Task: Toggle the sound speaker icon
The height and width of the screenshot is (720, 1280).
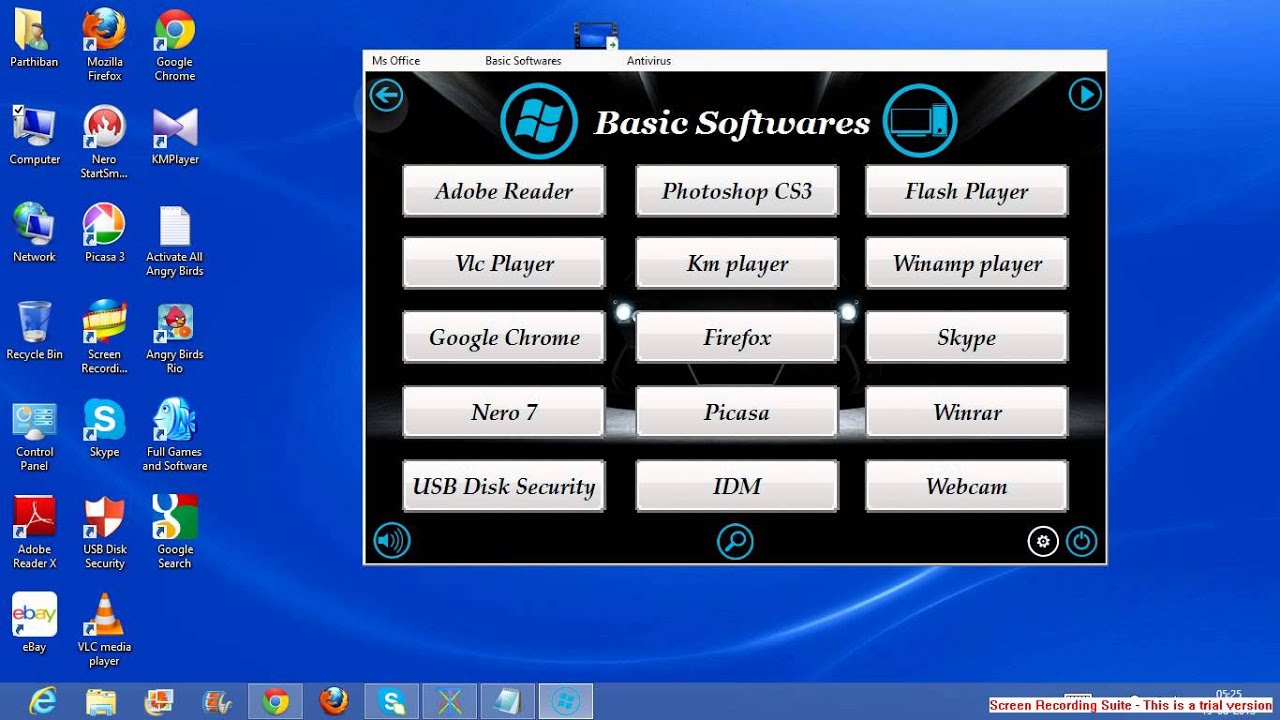Action: [x=392, y=541]
